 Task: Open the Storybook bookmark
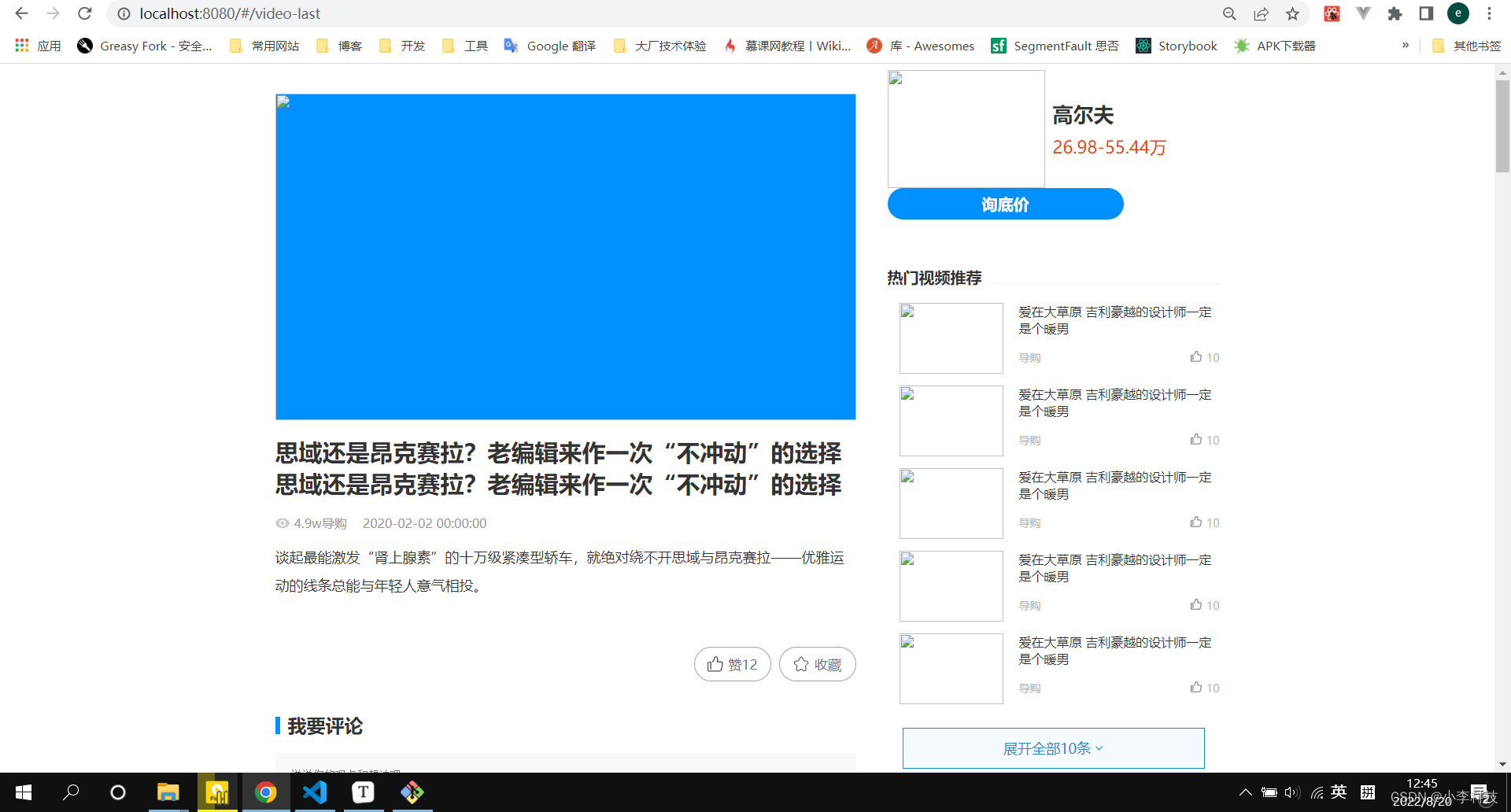pos(1177,46)
